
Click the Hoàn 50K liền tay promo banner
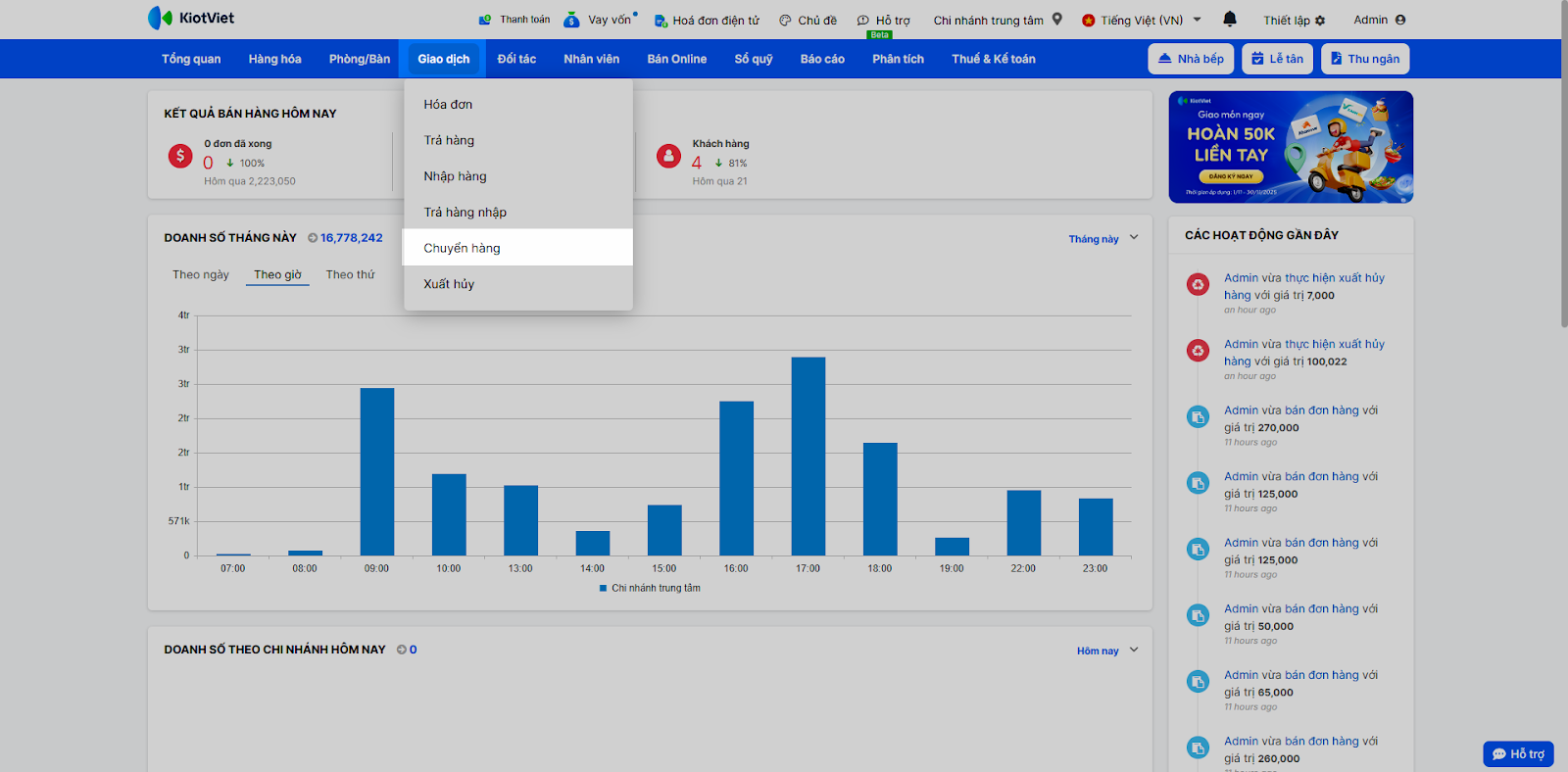pyautogui.click(x=1291, y=147)
